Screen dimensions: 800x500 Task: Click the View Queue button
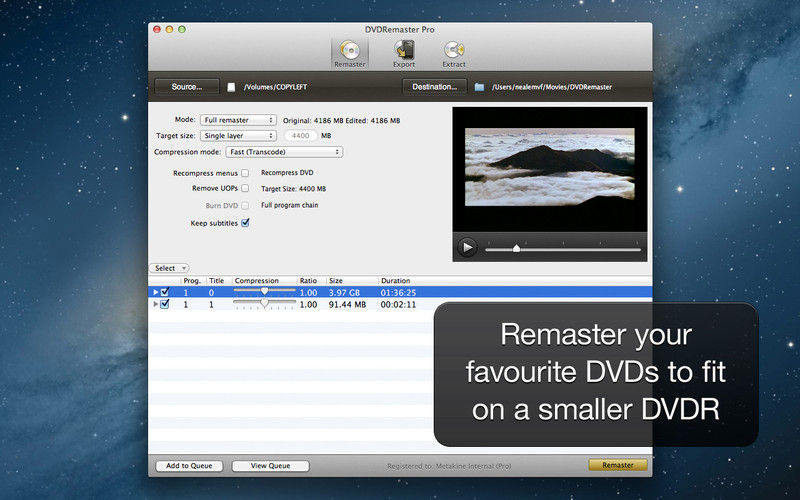click(270, 466)
